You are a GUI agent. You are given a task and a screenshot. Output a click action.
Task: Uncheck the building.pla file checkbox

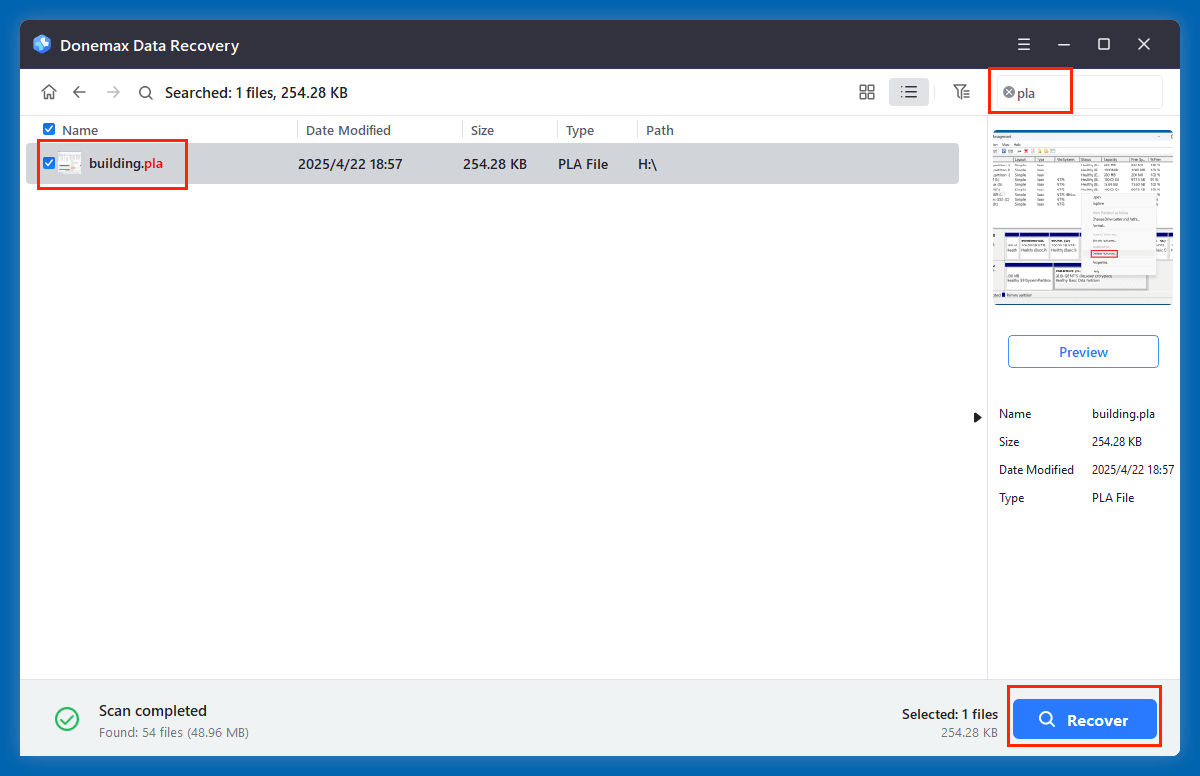point(47,163)
